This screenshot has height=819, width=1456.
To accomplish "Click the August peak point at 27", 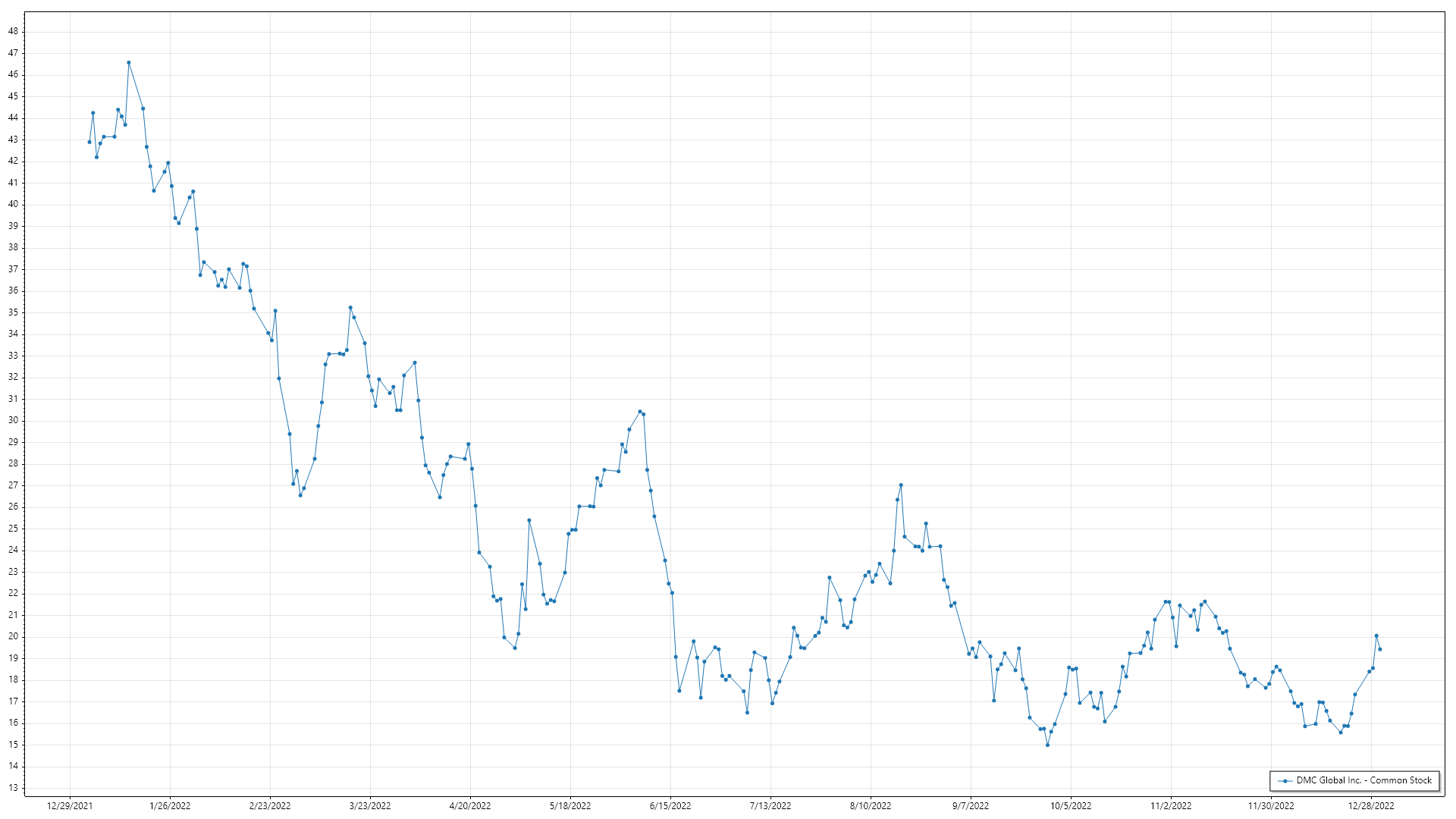I will point(900,485).
